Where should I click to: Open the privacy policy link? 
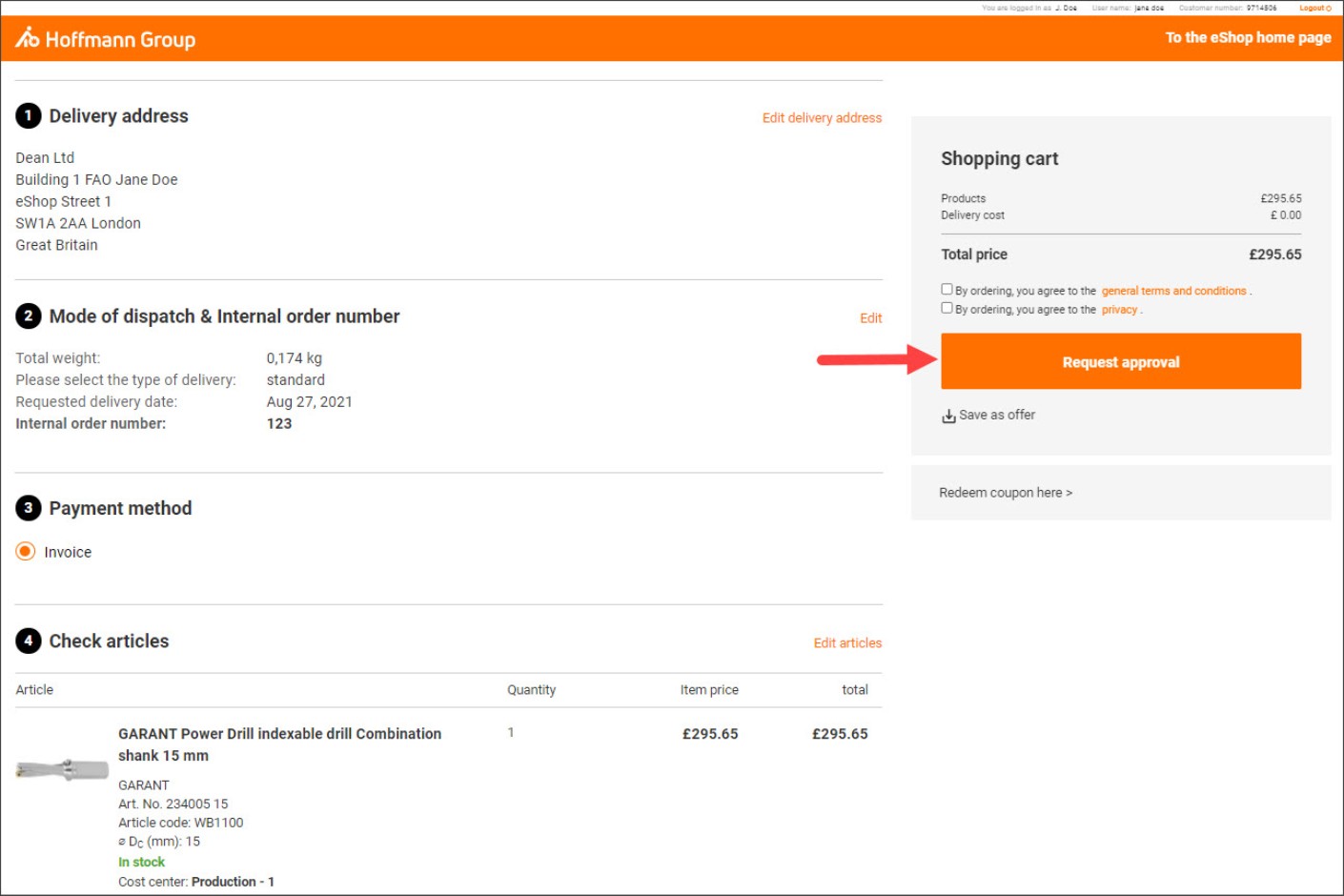[1119, 310]
